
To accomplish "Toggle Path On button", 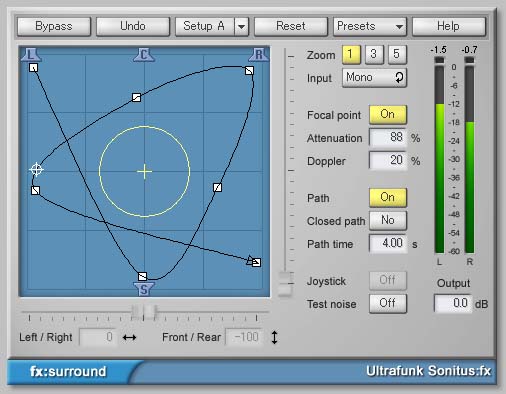I will pos(388,197).
